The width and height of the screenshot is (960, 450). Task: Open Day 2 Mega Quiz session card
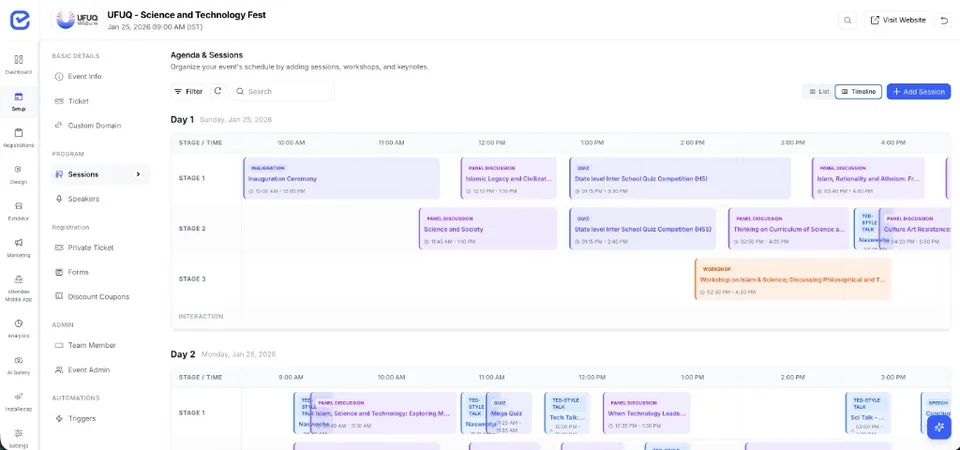509,413
